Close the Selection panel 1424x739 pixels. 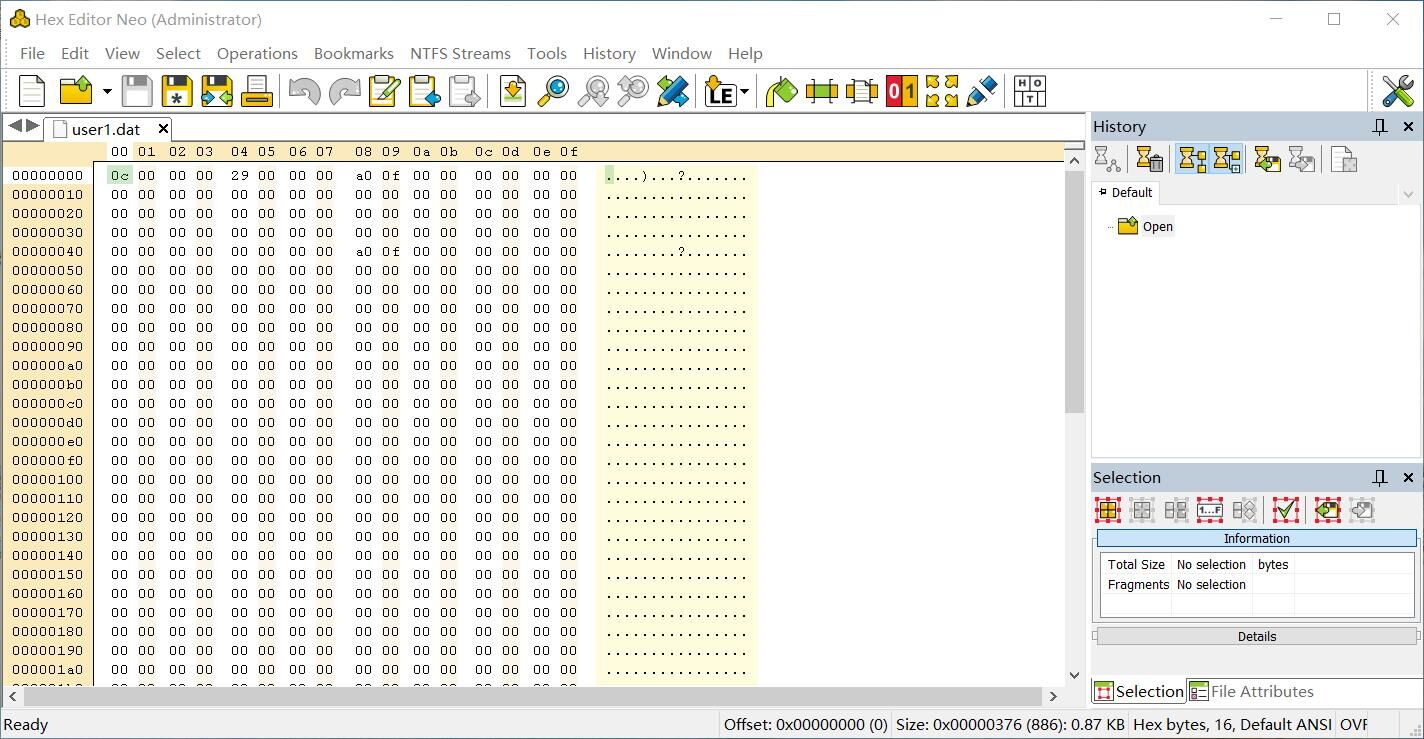tap(1408, 477)
